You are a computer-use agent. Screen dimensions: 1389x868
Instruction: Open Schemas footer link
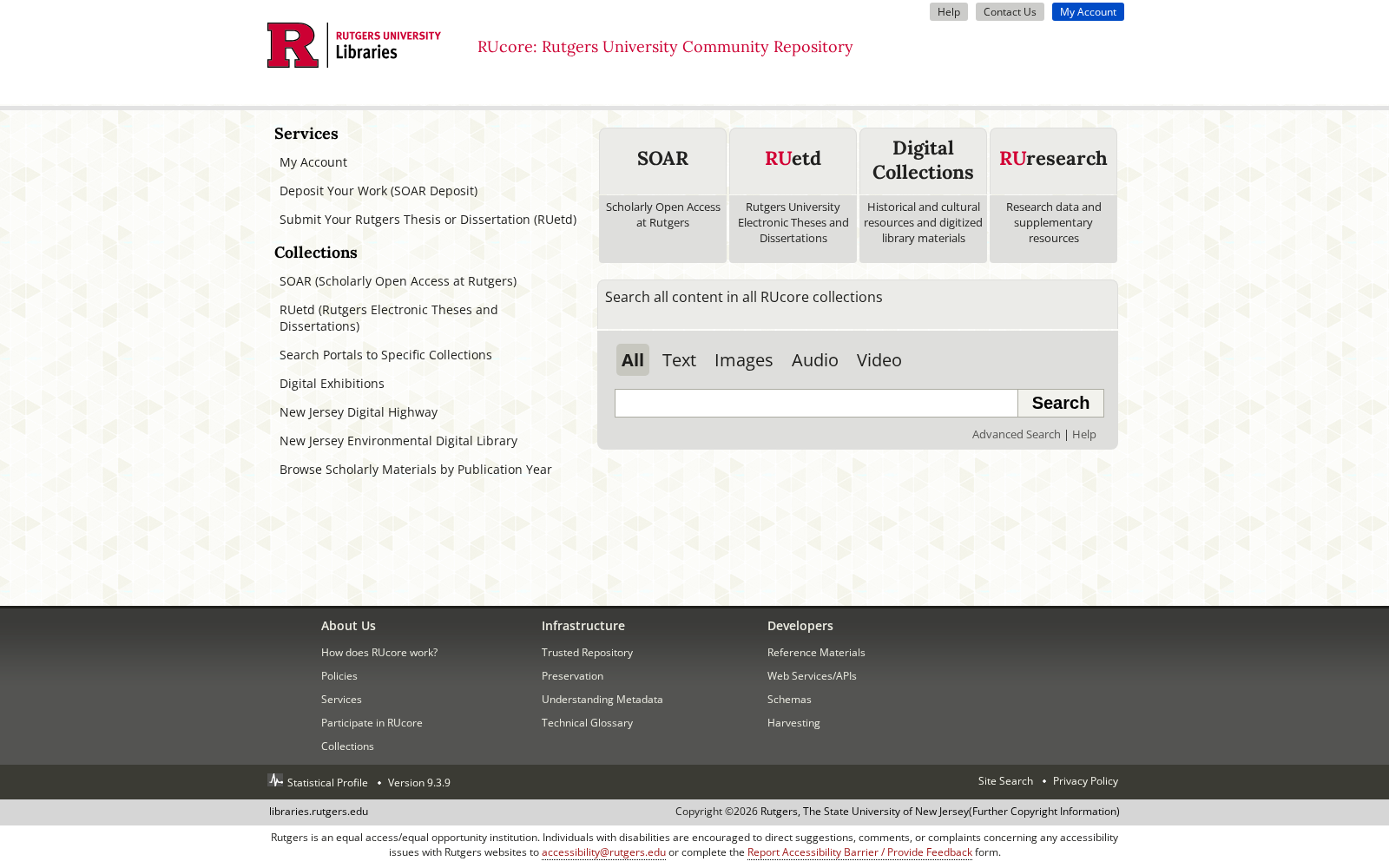point(789,700)
